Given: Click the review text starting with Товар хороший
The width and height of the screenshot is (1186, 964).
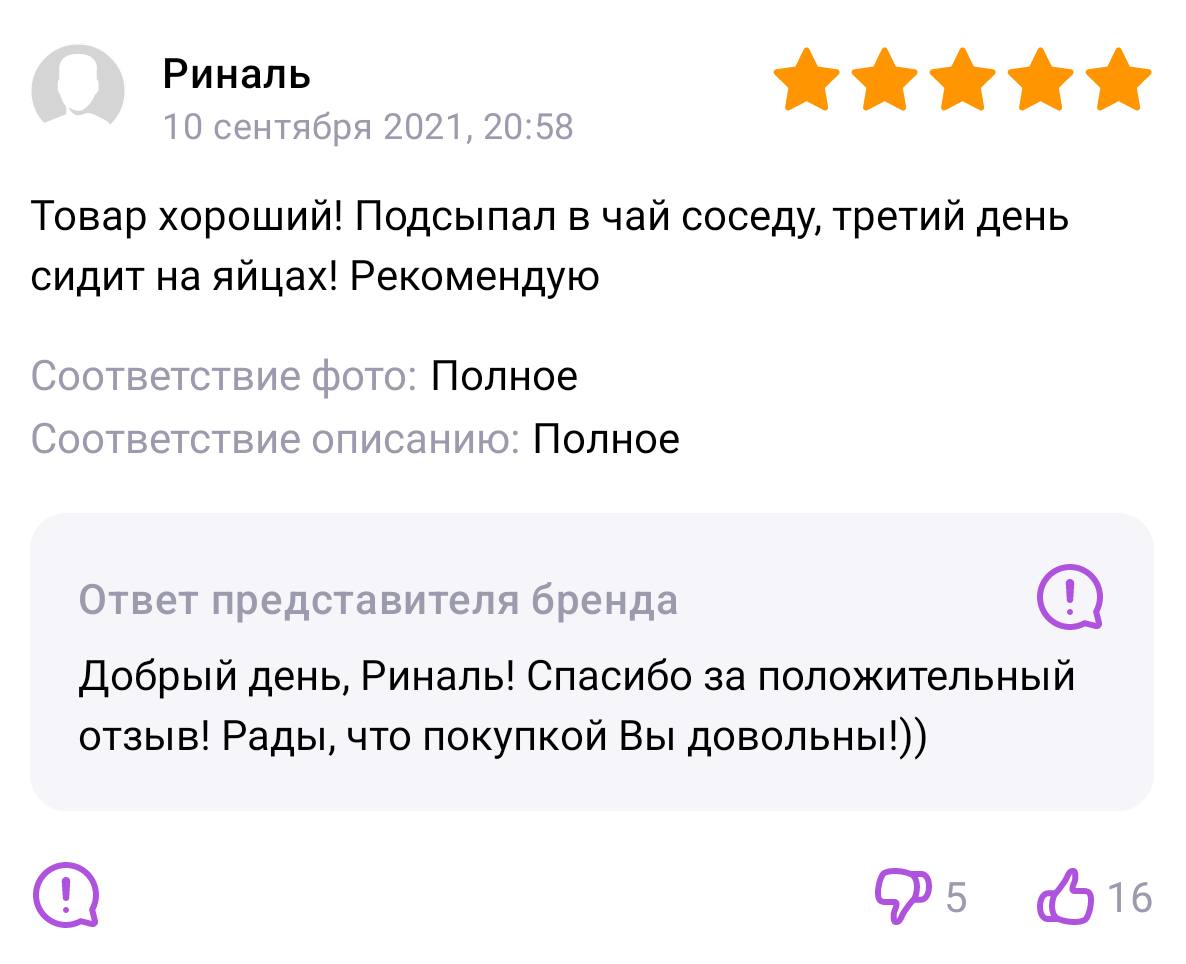Looking at the screenshot, I should tap(549, 245).
